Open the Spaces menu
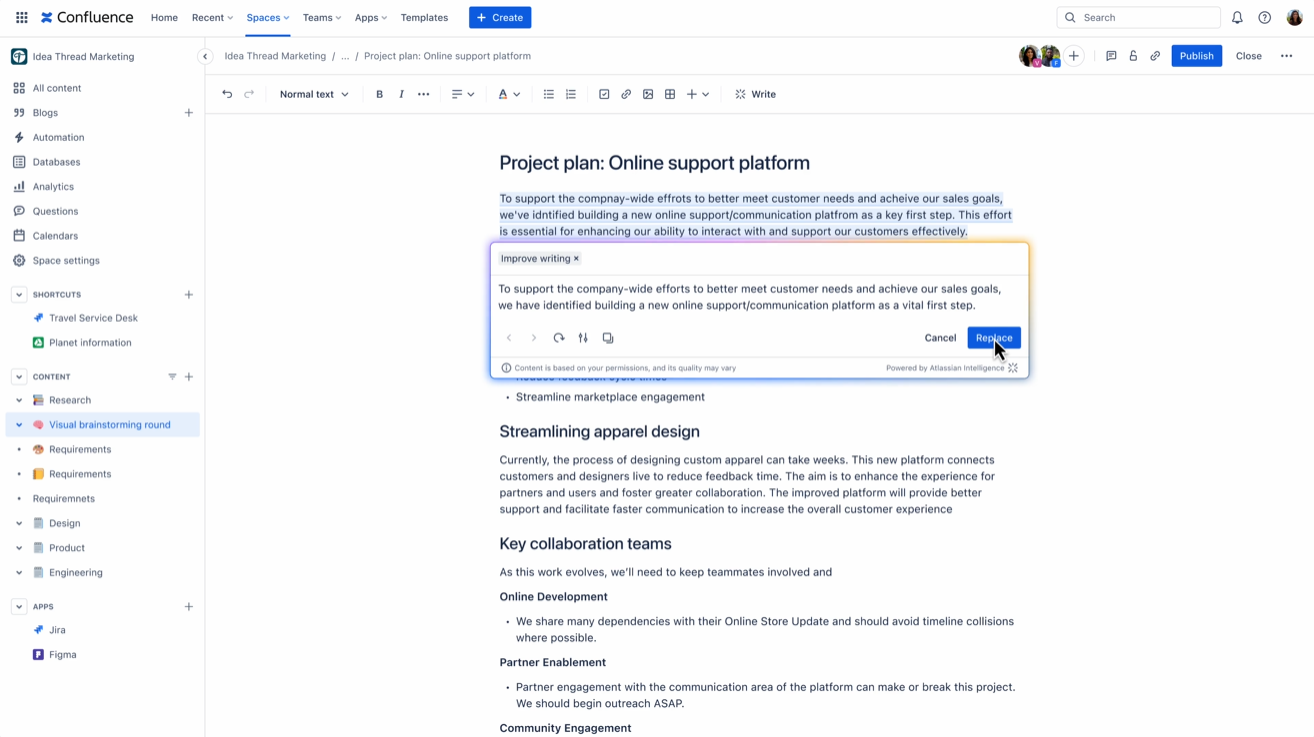This screenshot has width=1314, height=737. [267, 17]
